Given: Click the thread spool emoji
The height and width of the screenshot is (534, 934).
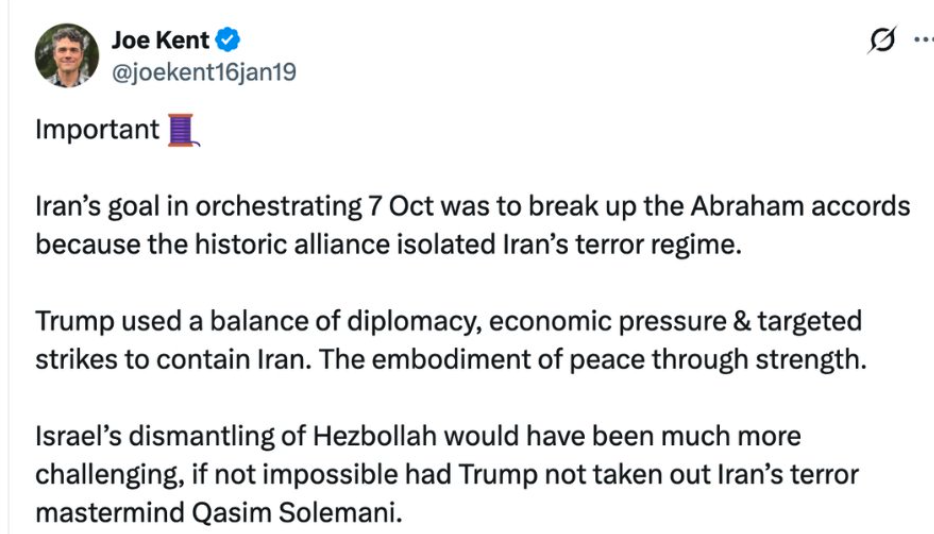Looking at the screenshot, I should click(181, 130).
